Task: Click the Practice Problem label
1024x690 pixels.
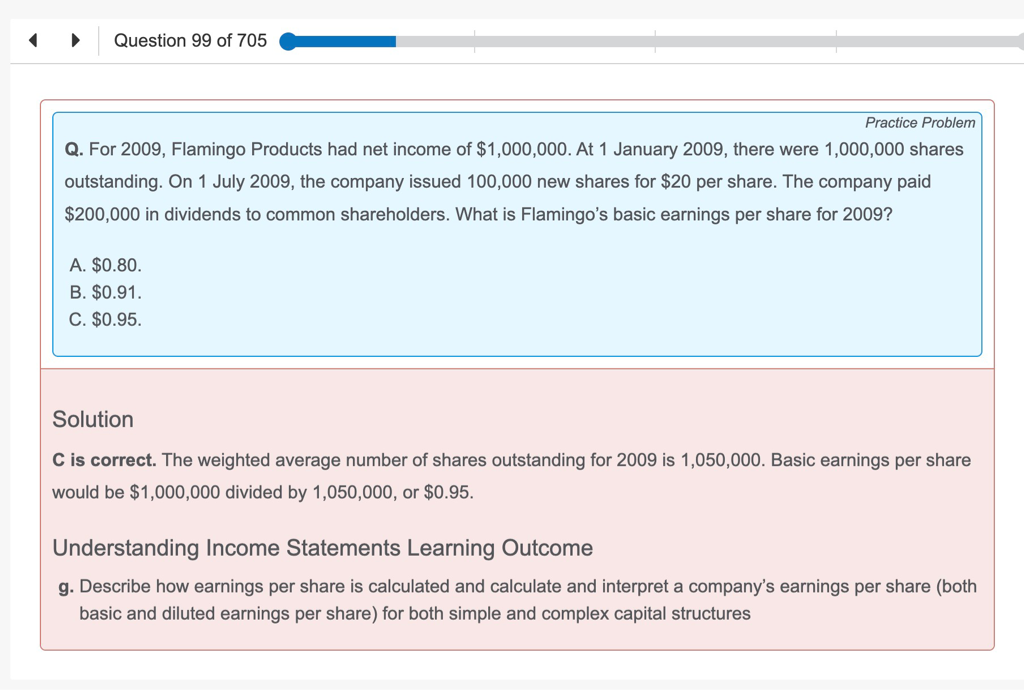Action: [919, 123]
